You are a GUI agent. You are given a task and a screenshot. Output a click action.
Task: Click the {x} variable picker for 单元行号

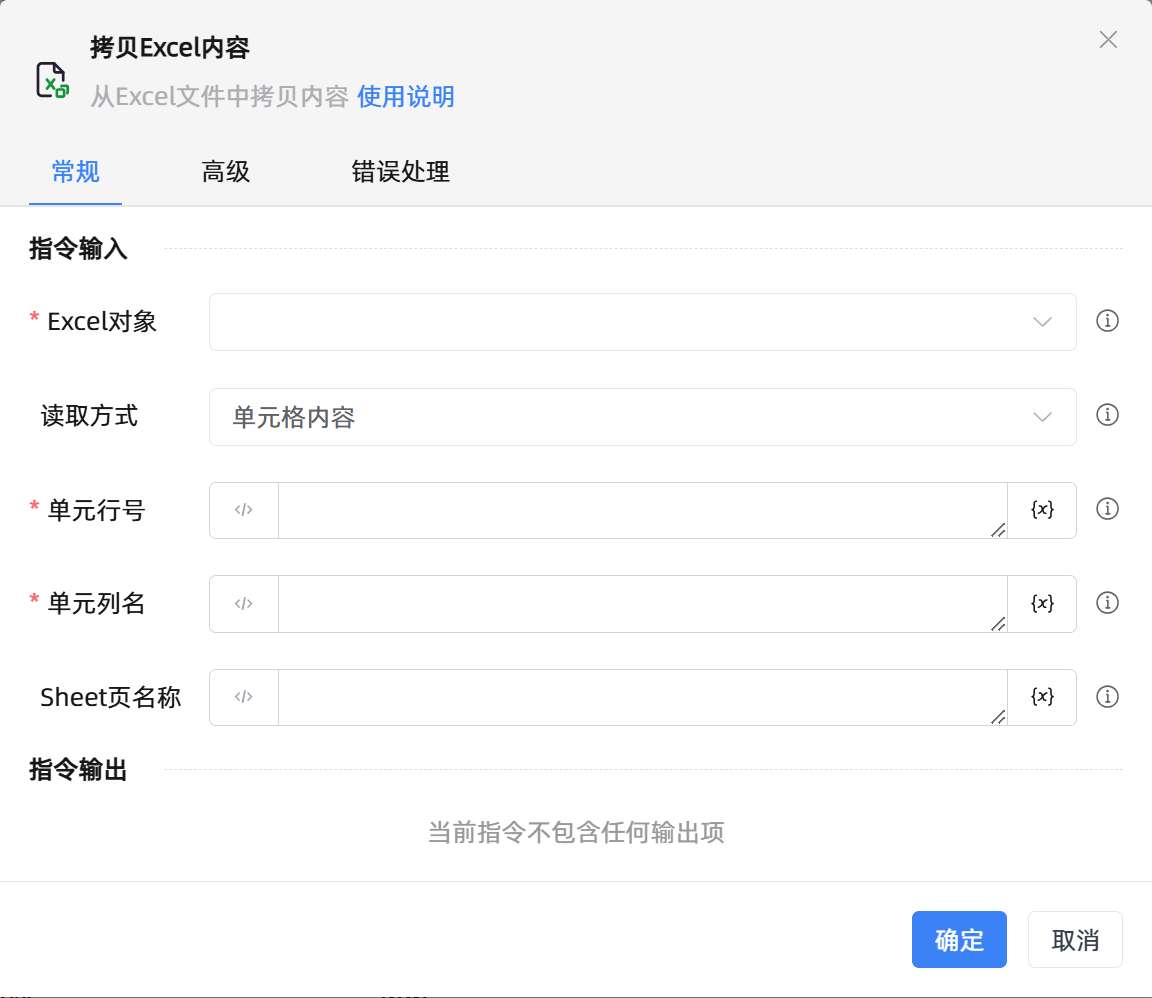tap(1042, 510)
